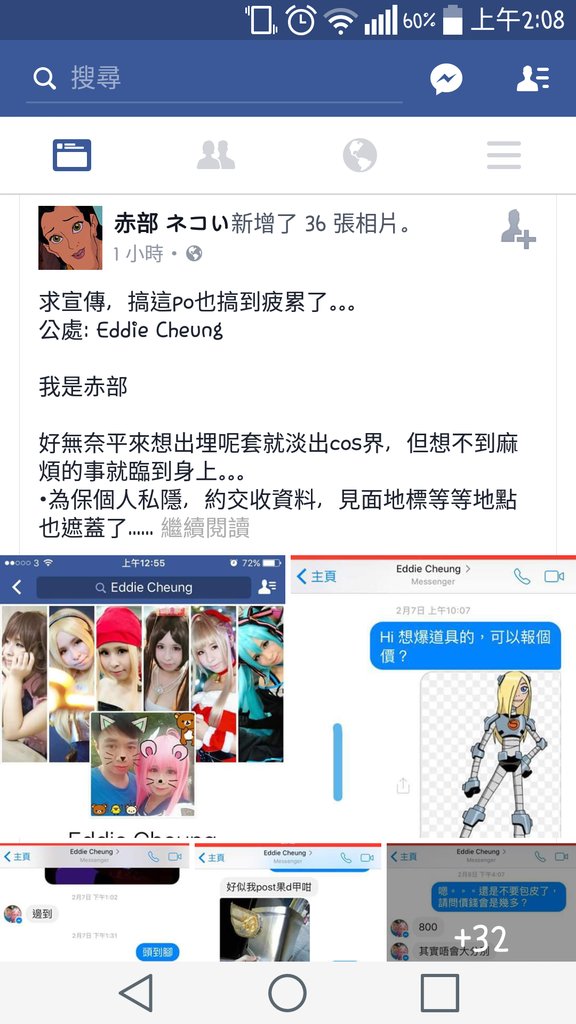576x1024 pixels.
Task: Focus the 搜尋 search field
Action: pos(214,79)
